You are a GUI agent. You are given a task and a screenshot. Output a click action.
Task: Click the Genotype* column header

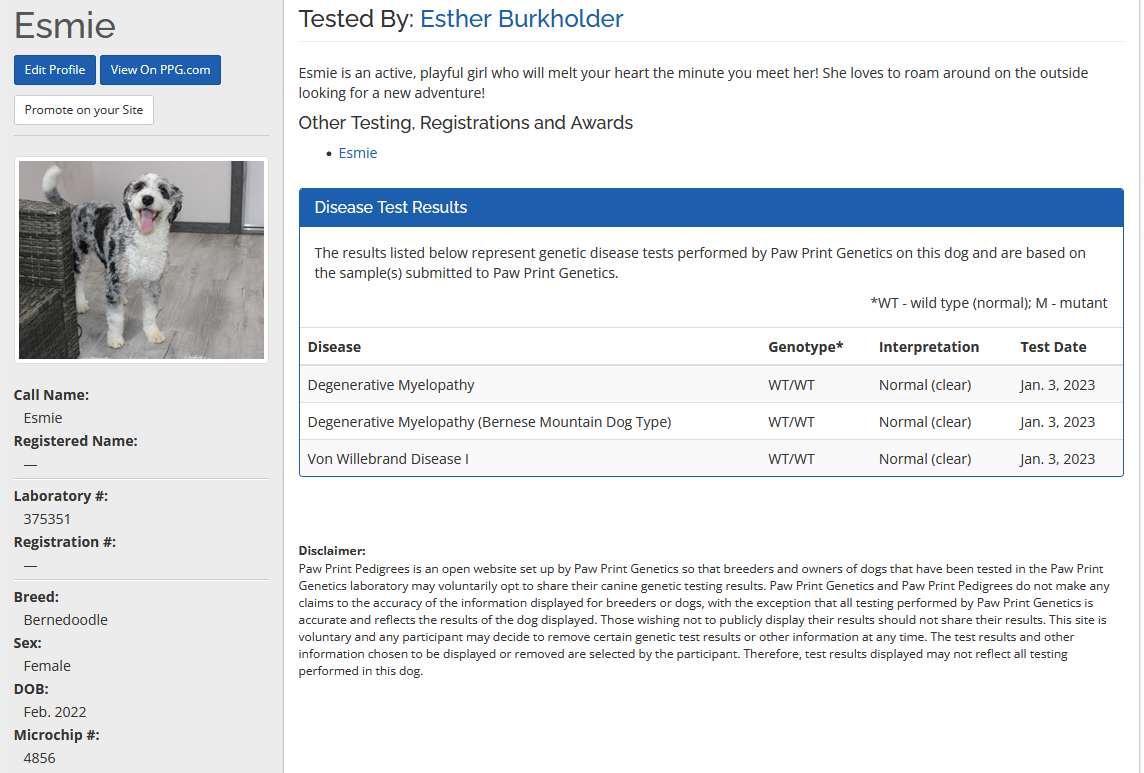805,347
